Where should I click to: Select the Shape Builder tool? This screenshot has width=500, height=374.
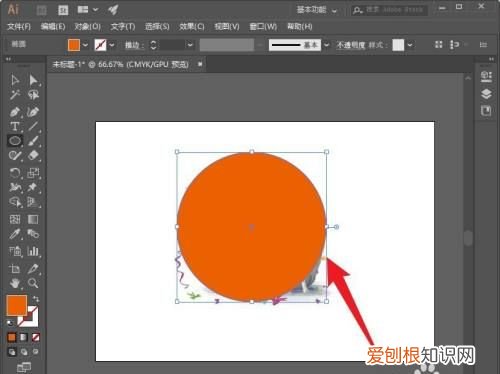(x=15, y=202)
